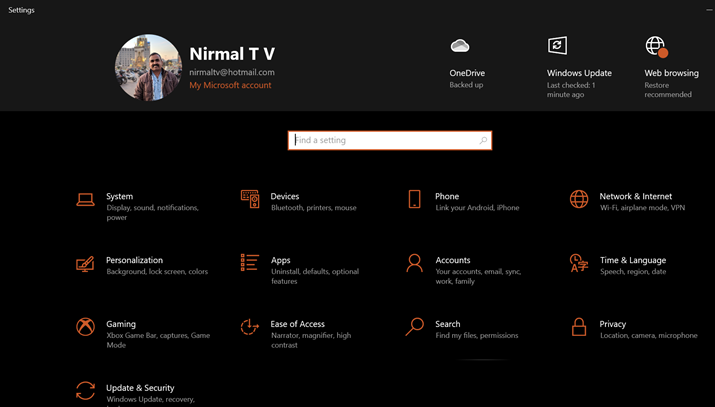Click 'Wi-Fi, airplane mode, VPN' description
The width and height of the screenshot is (715, 407).
point(642,208)
